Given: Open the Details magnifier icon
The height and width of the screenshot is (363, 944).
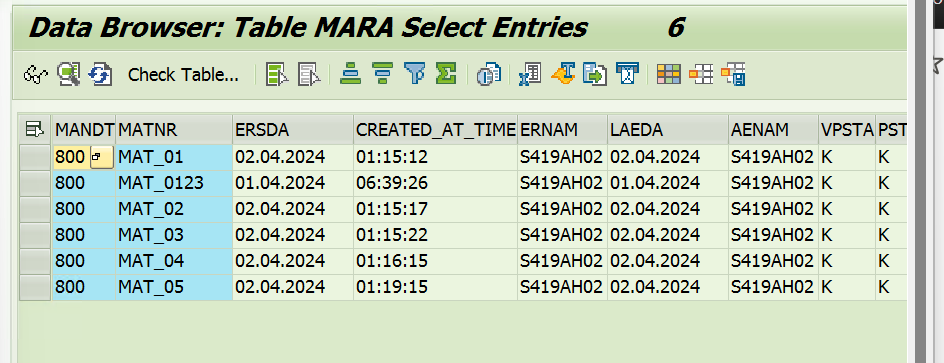Looking at the screenshot, I should pyautogui.click(x=69, y=75).
